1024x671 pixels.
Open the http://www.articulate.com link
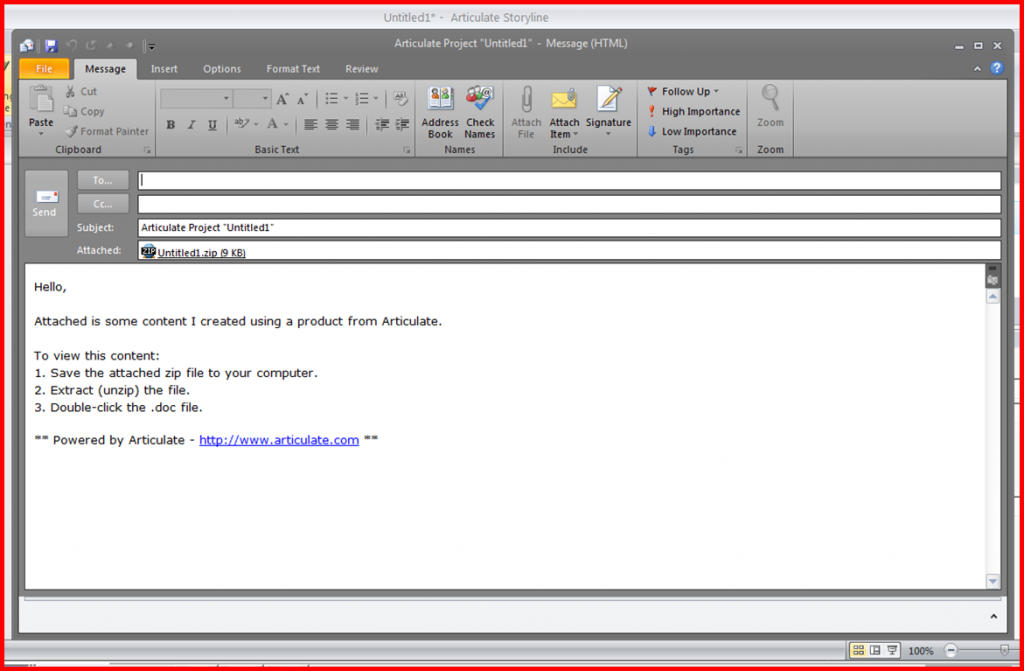(279, 440)
